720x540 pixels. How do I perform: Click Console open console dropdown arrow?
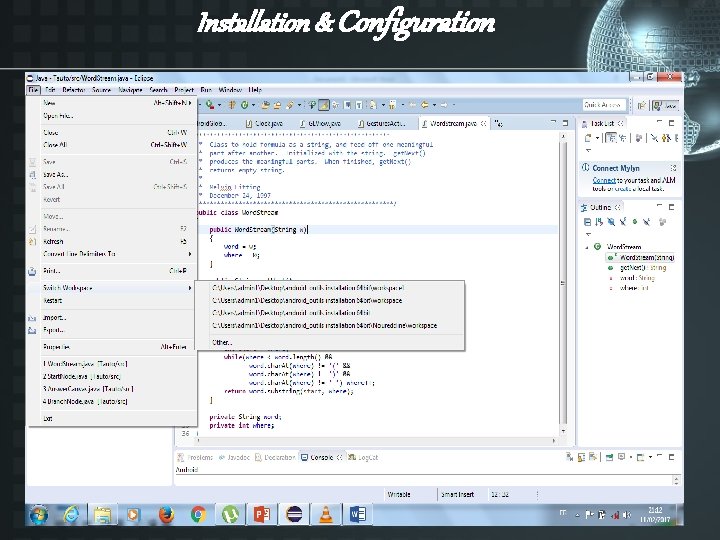(x=650, y=457)
